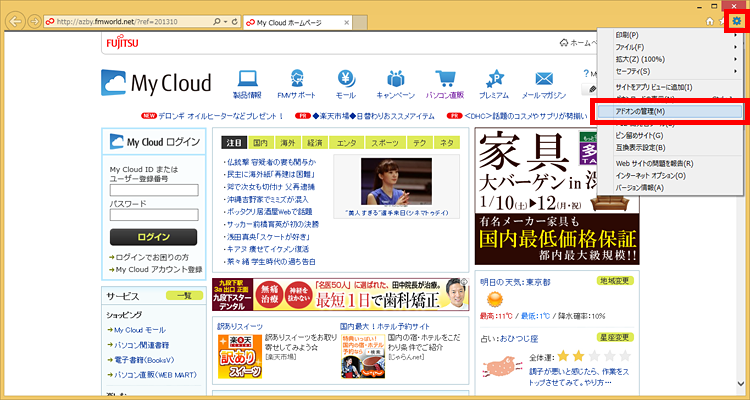Click the address bar search magnifier icon
Viewport: 750px width, 400px height.
pos(217,22)
